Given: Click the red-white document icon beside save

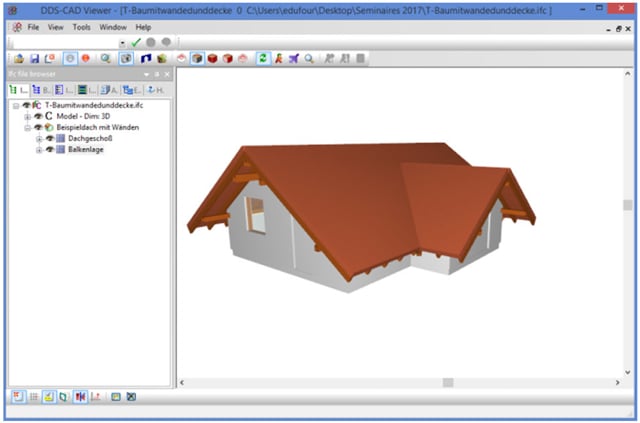Looking at the screenshot, I should 50,58.
